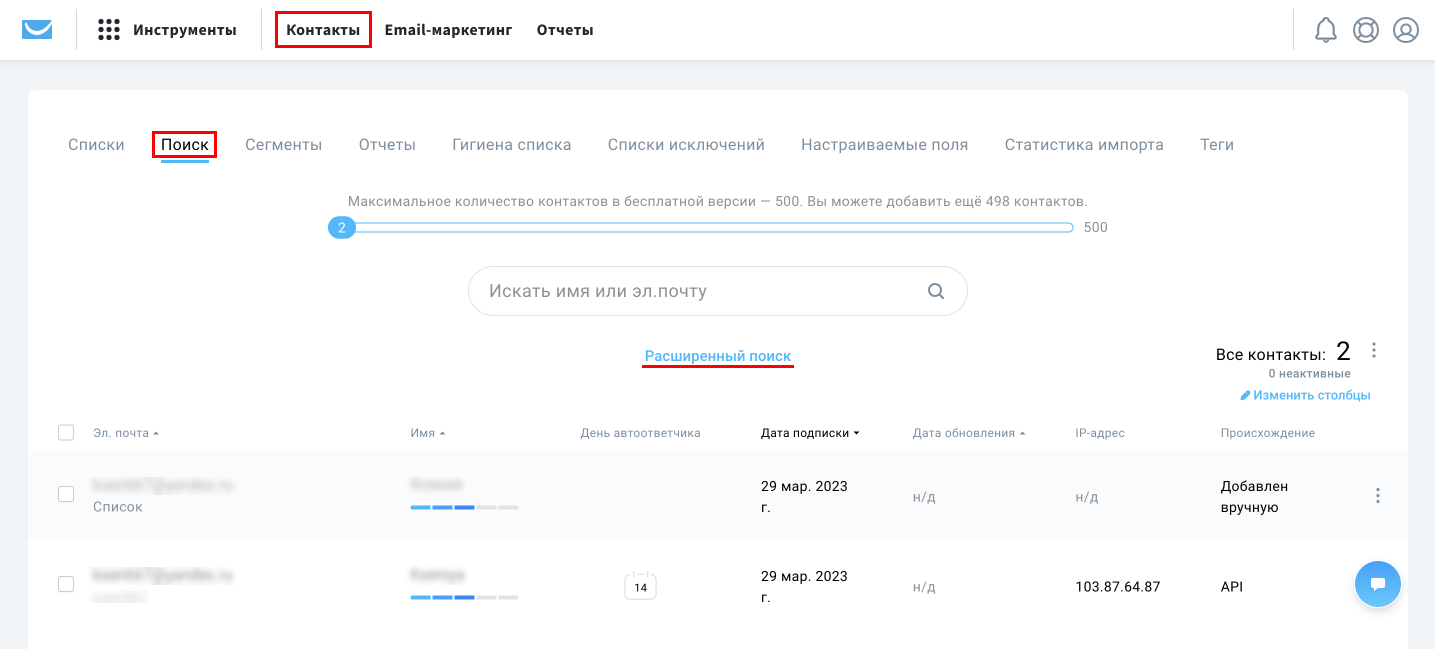The image size is (1435, 649).
Task: Open the apps grid next to Инструменты
Action: tap(108, 29)
